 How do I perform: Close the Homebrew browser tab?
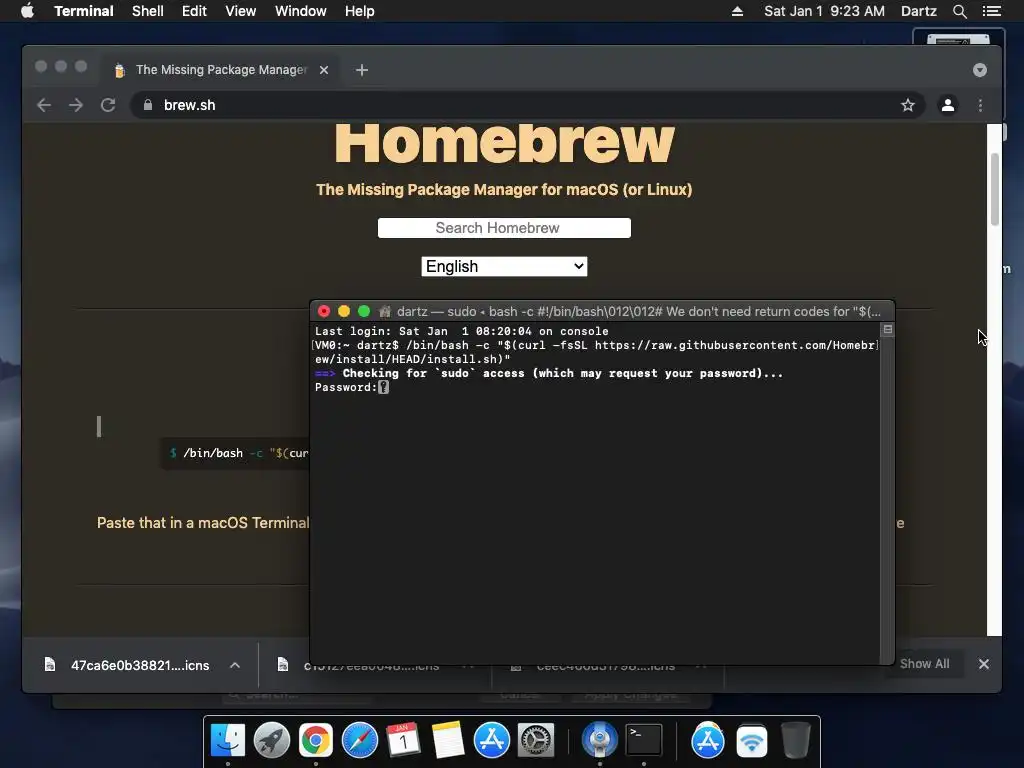pyautogui.click(x=323, y=70)
